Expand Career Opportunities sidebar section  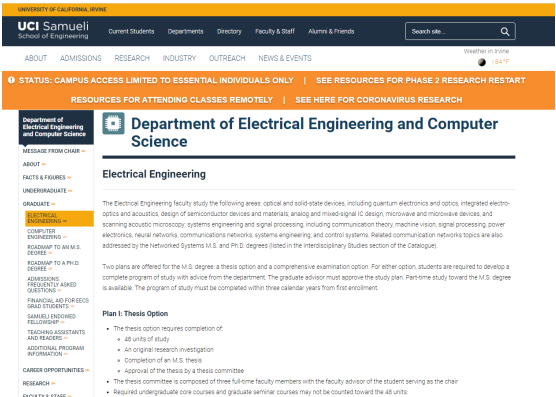click(x=56, y=370)
